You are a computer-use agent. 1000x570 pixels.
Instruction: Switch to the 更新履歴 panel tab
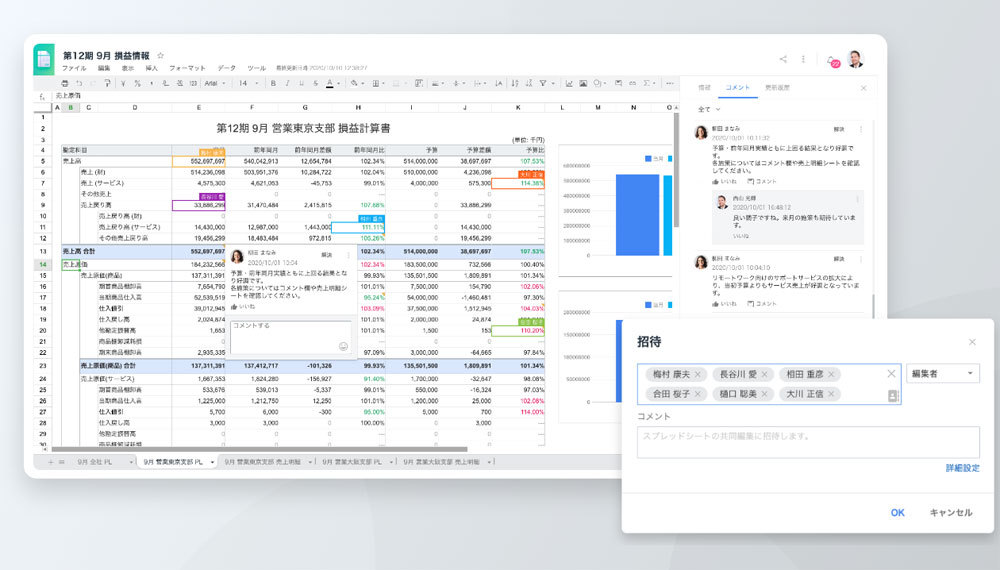tap(777, 87)
